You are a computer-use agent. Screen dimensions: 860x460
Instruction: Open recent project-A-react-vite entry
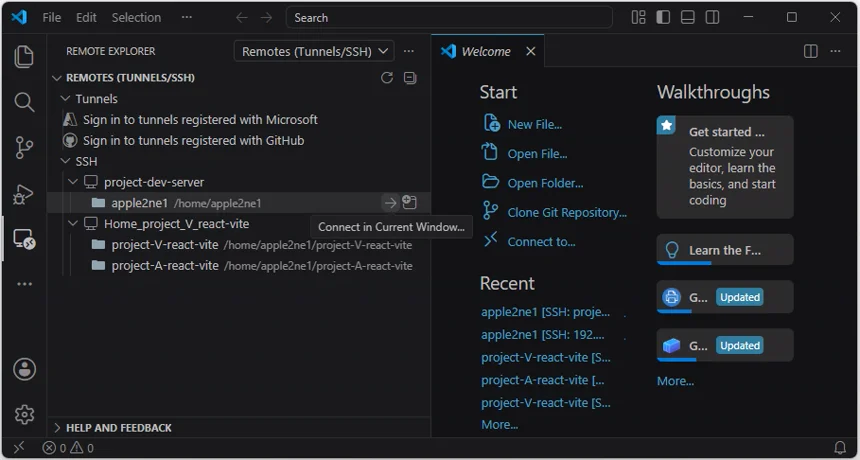tap(542, 380)
